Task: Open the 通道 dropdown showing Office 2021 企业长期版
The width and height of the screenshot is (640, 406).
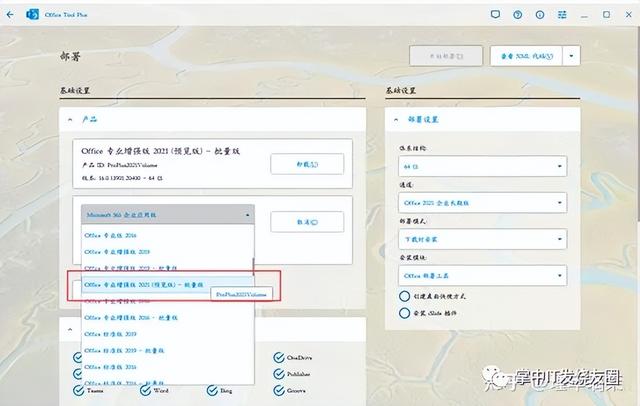Action: (x=482, y=203)
